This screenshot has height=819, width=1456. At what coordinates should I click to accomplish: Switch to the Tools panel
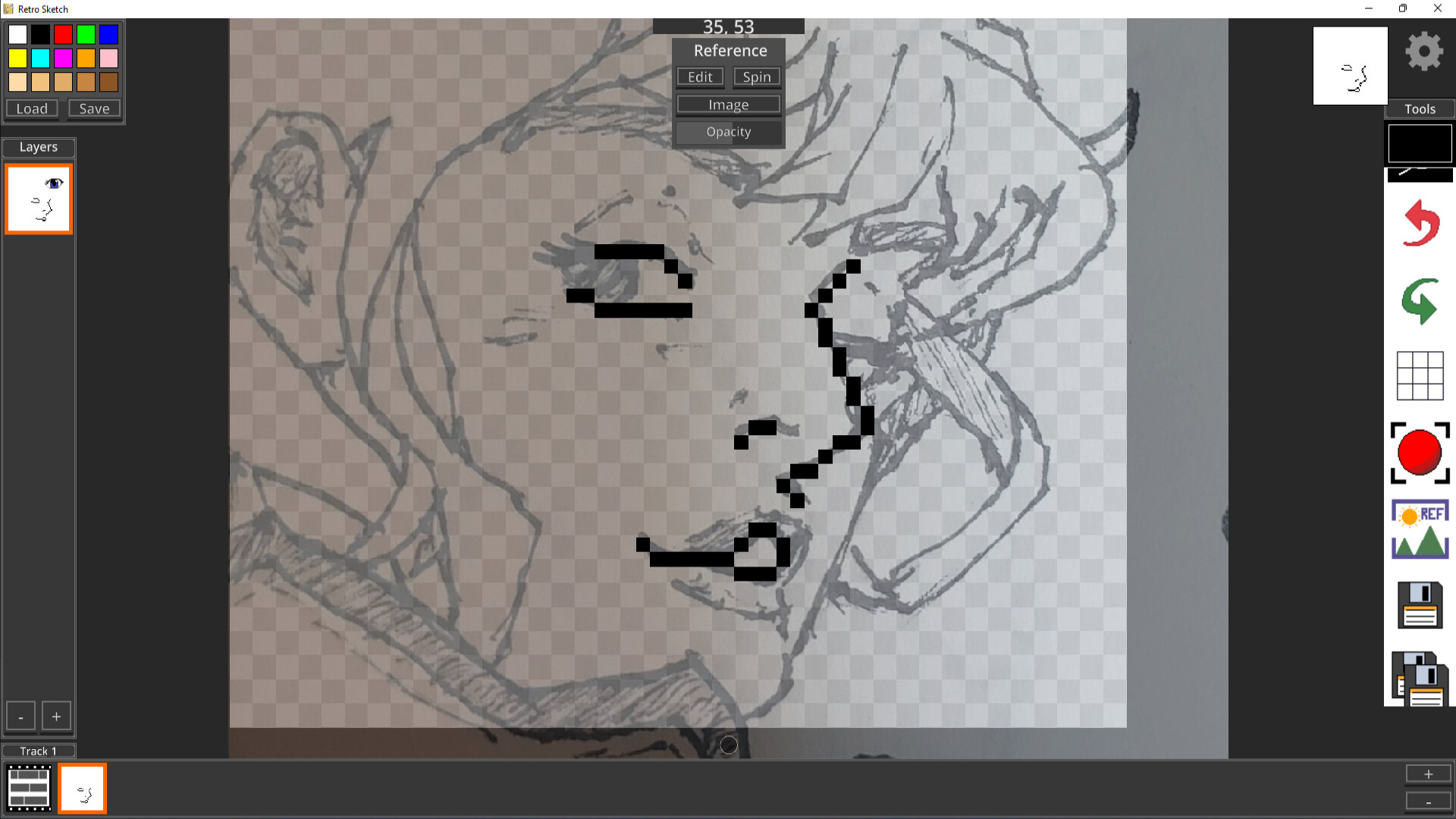[x=1419, y=108]
